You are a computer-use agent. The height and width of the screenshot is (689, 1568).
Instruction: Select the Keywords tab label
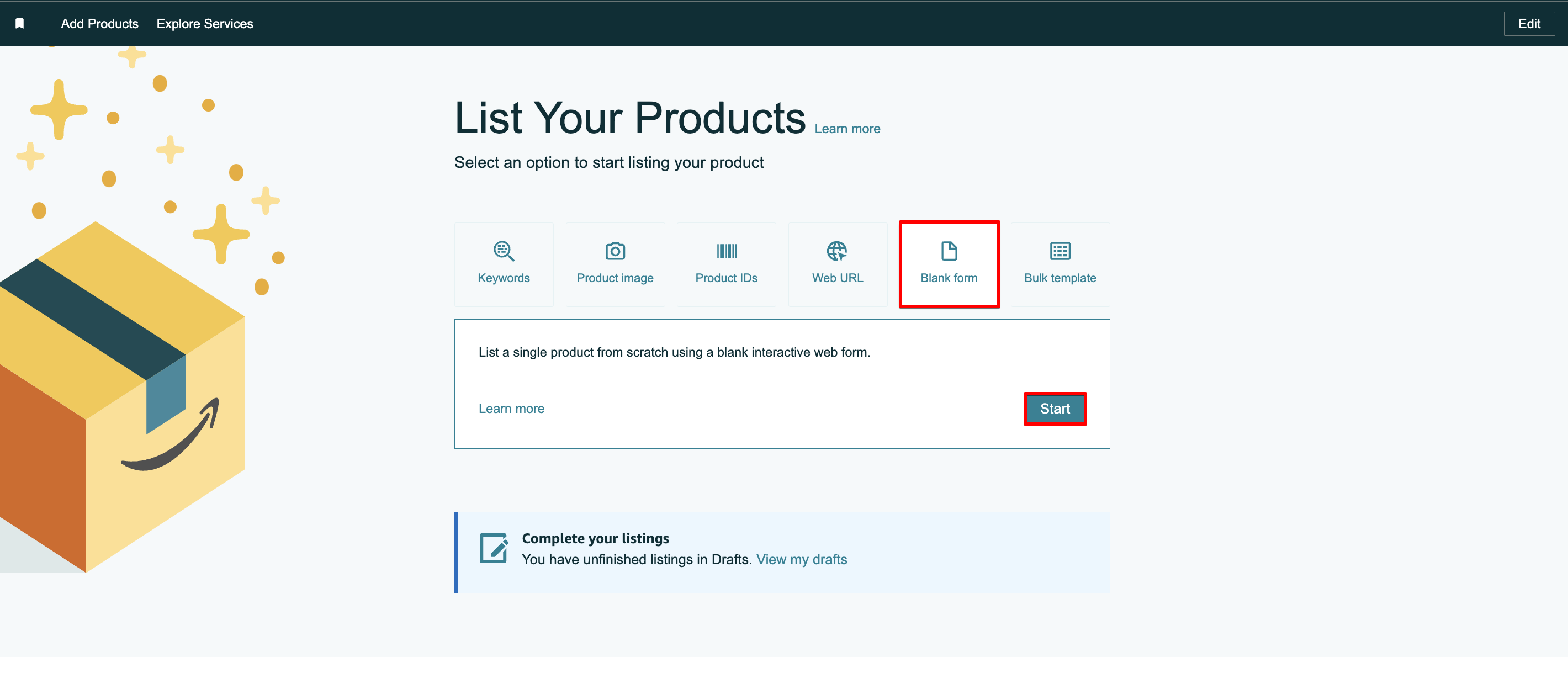[504, 278]
